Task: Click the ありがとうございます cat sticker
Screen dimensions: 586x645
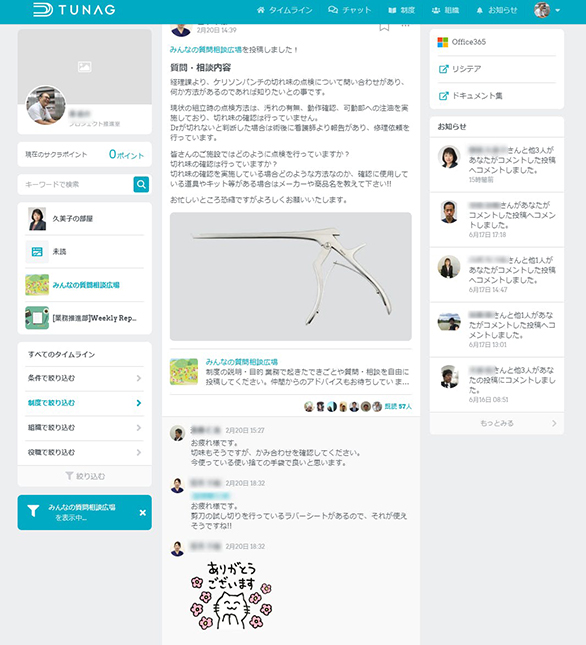Action: tap(232, 596)
